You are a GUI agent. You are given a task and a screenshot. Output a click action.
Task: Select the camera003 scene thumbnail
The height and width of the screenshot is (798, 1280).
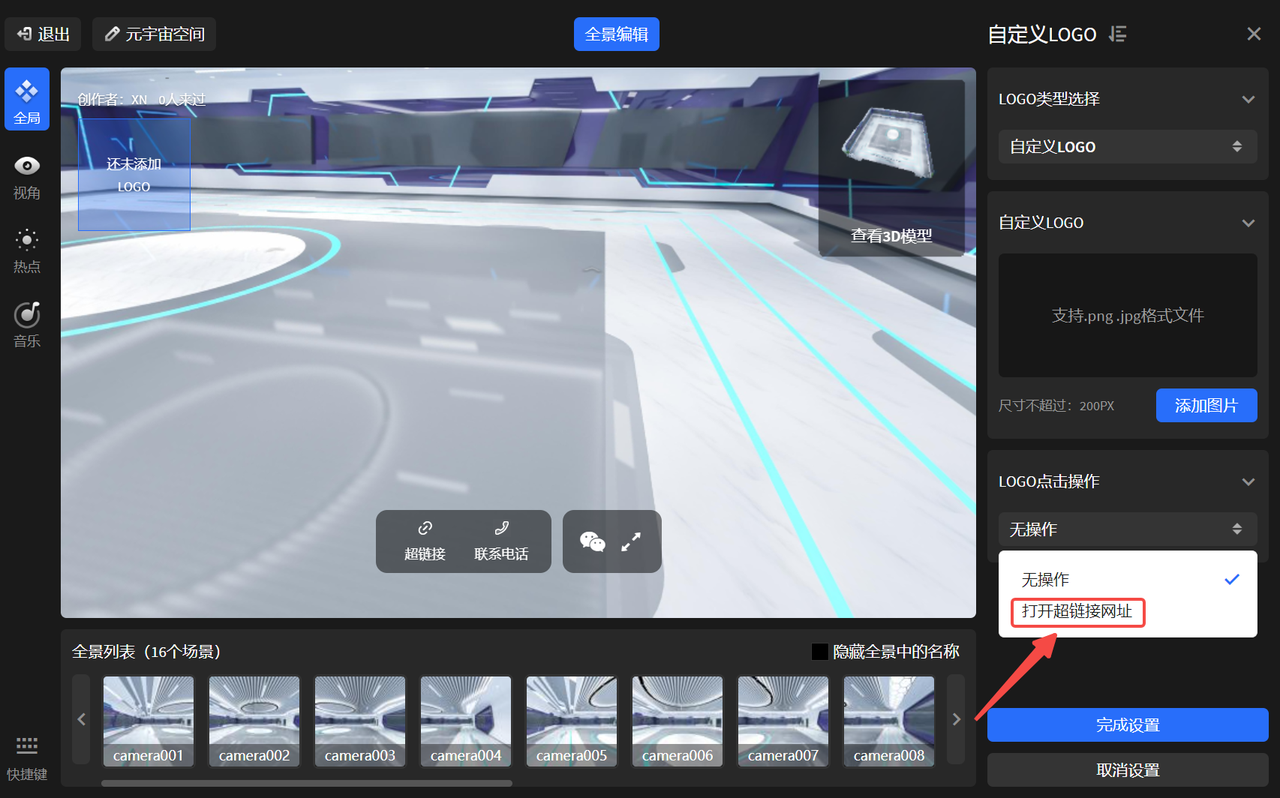point(360,721)
